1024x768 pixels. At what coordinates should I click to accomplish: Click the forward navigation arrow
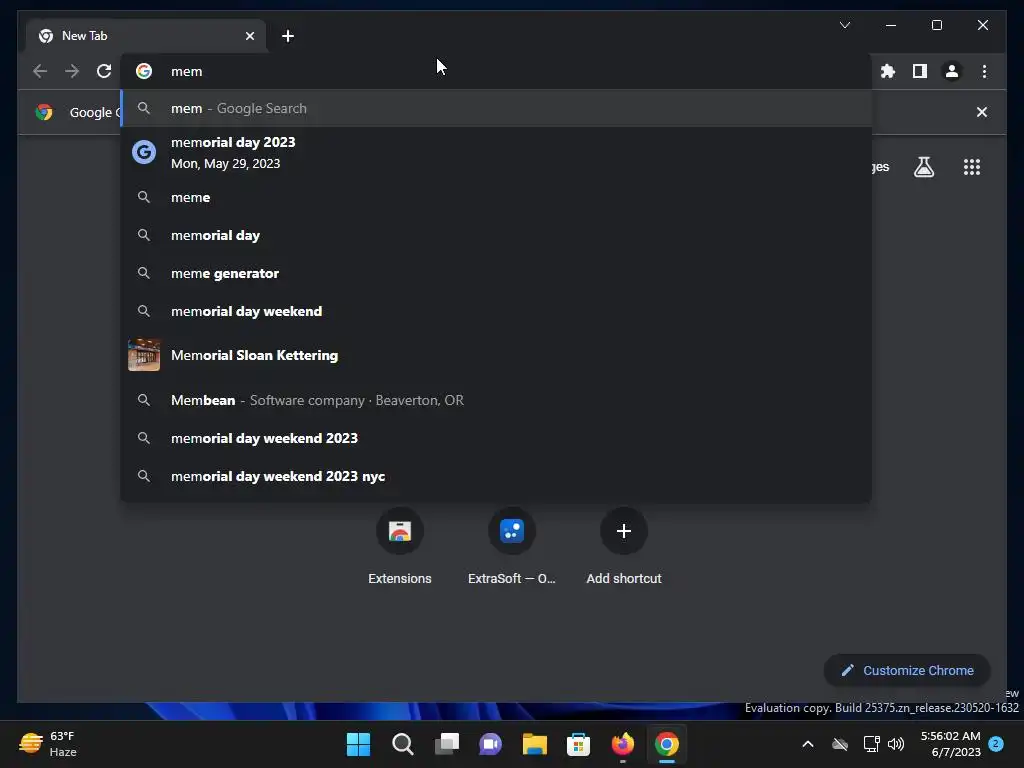tap(72, 71)
